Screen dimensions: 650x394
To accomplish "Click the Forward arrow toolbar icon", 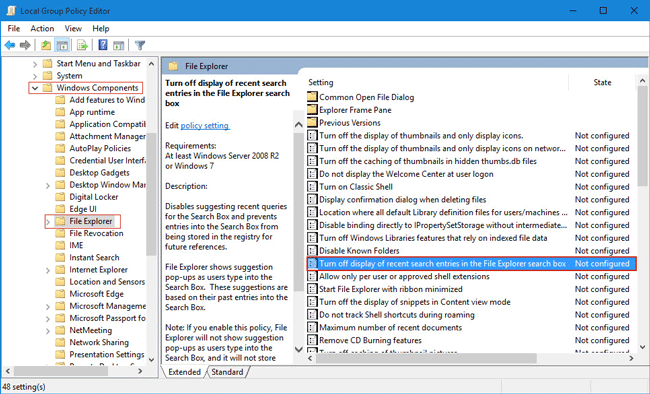I will (25, 45).
